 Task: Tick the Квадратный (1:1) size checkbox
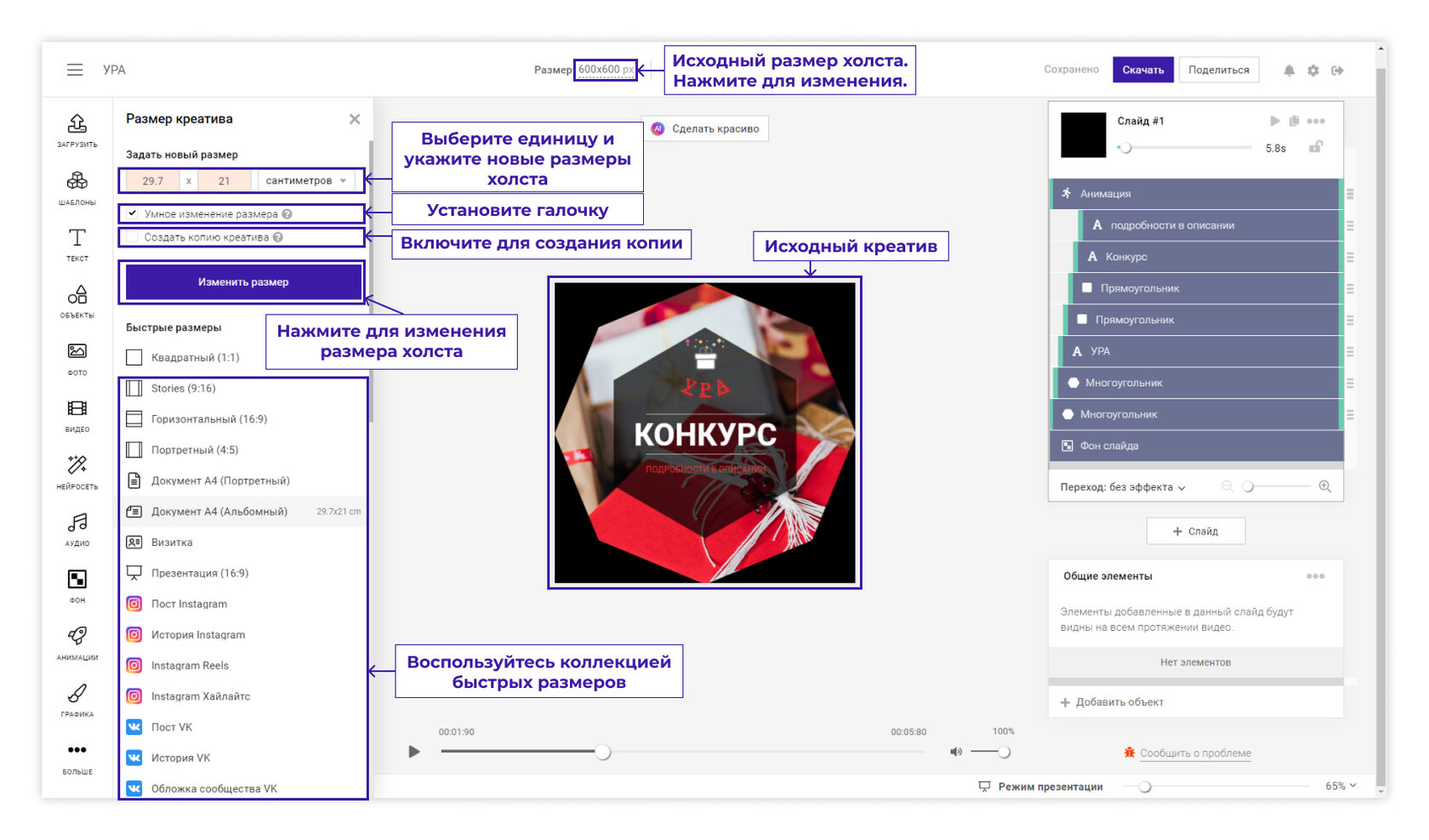click(134, 357)
